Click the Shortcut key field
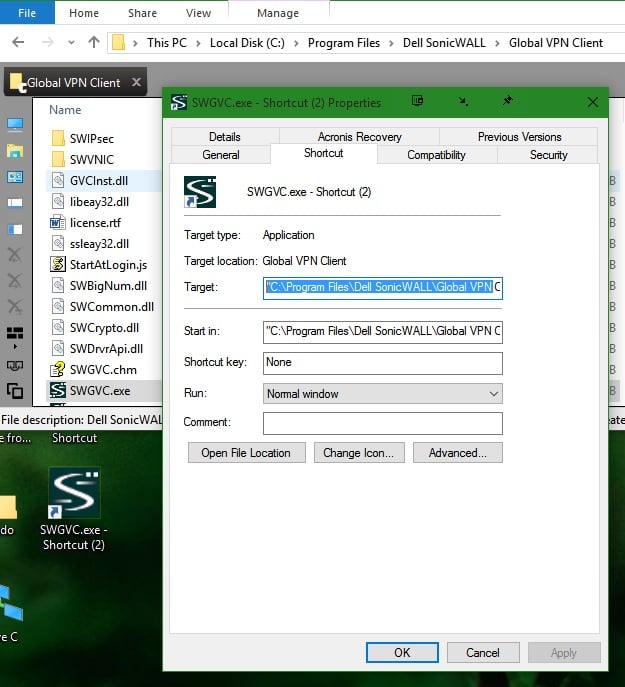This screenshot has width=625, height=687. (383, 363)
